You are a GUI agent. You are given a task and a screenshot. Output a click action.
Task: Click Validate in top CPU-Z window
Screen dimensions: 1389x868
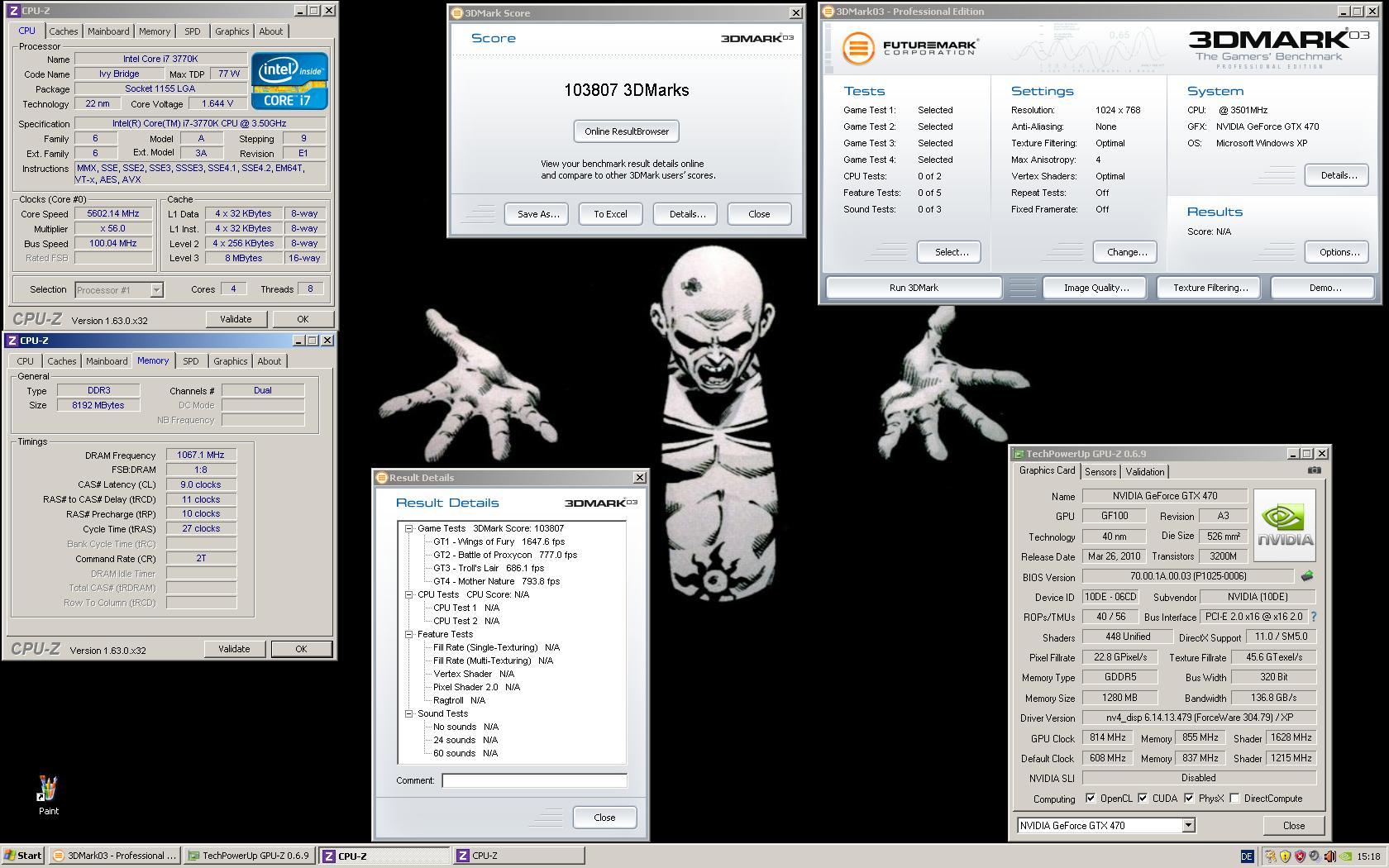236,319
